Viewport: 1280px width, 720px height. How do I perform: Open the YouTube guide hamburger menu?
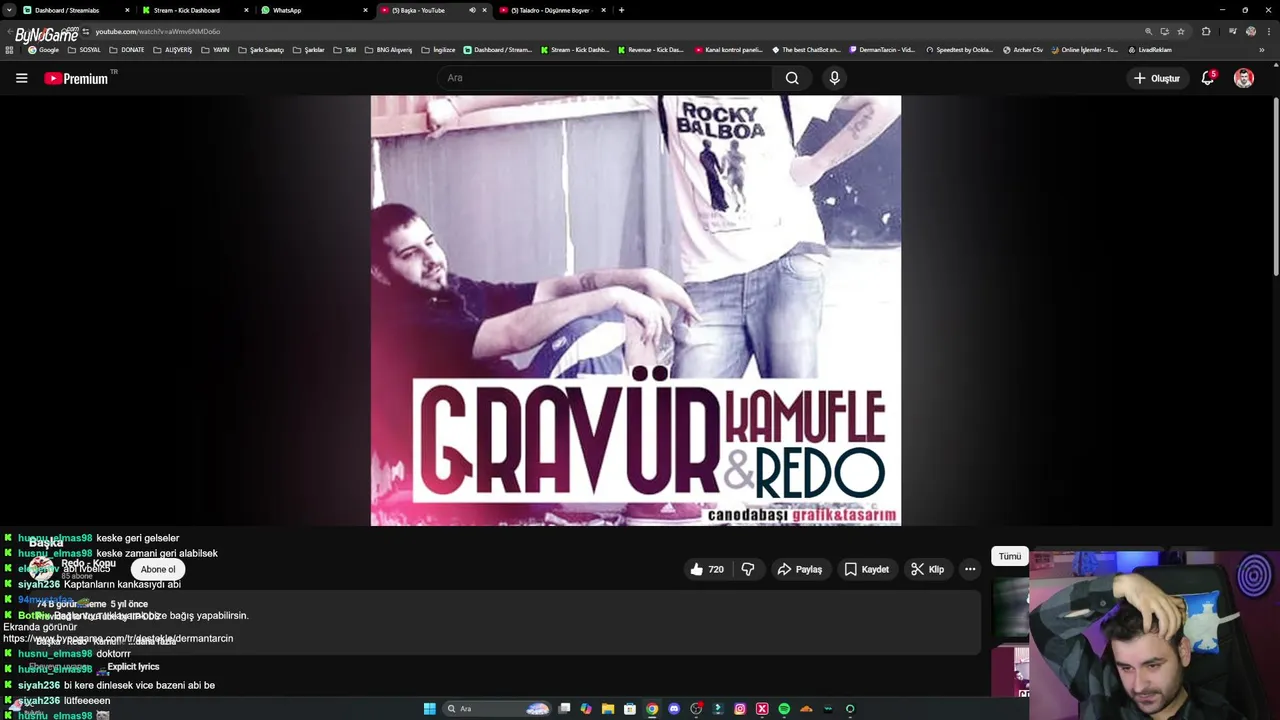(21, 78)
